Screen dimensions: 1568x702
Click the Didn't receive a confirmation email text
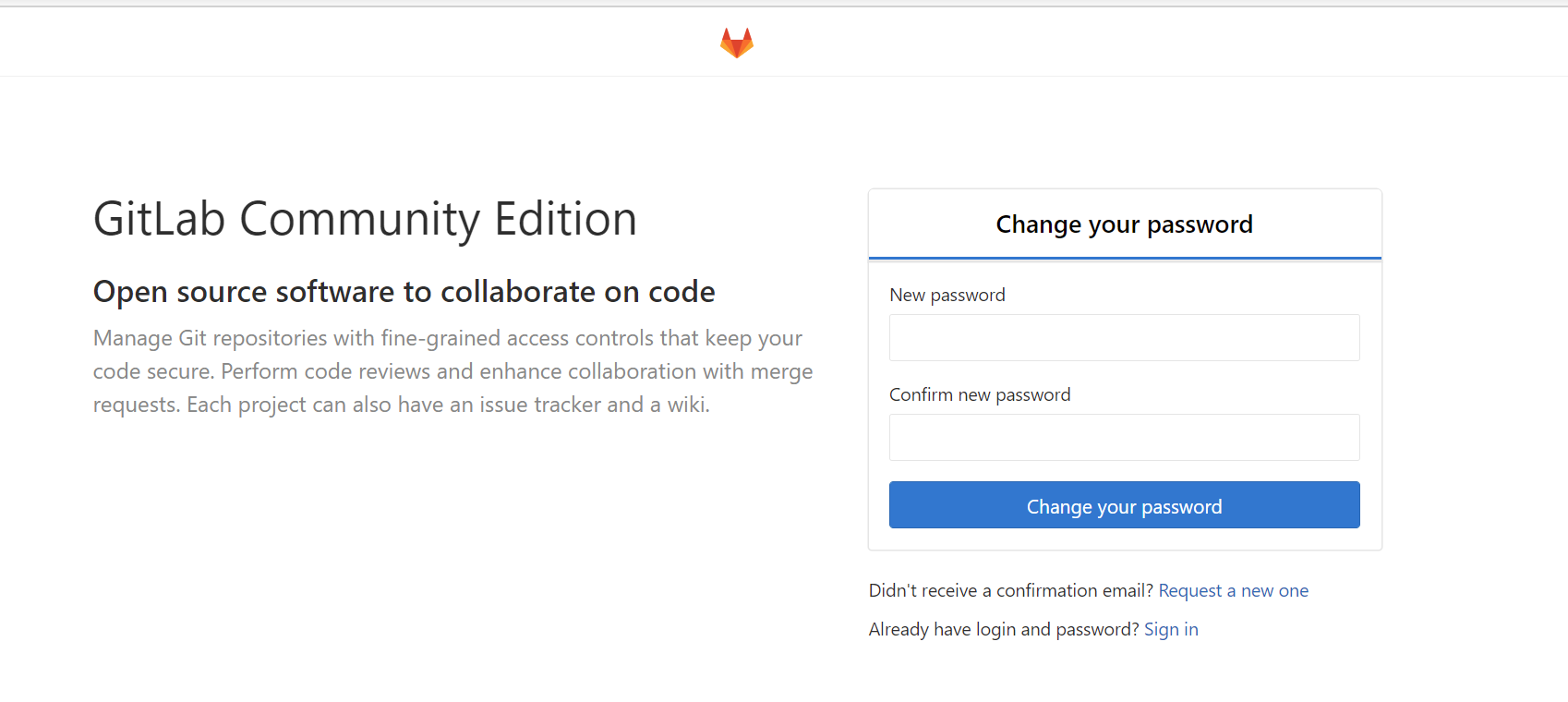(1010, 590)
